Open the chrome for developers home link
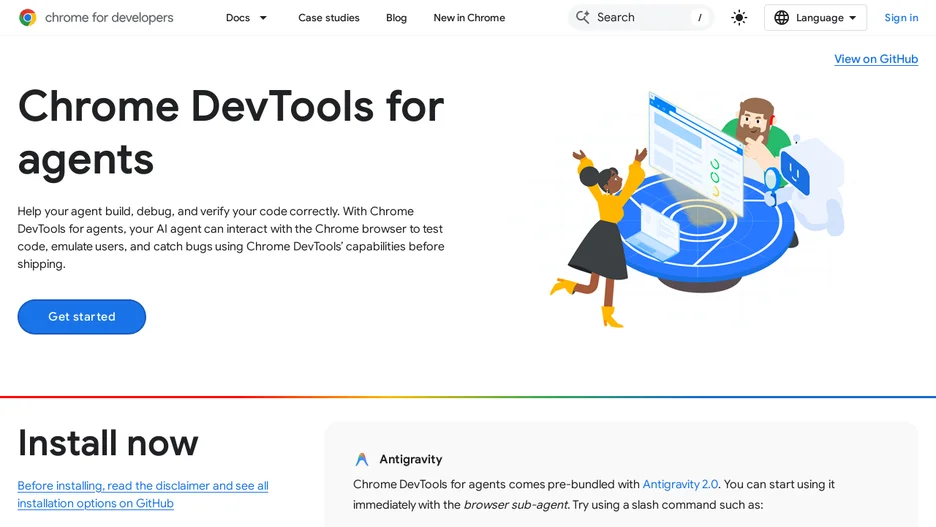Image resolution: width=936 pixels, height=527 pixels. point(96,18)
